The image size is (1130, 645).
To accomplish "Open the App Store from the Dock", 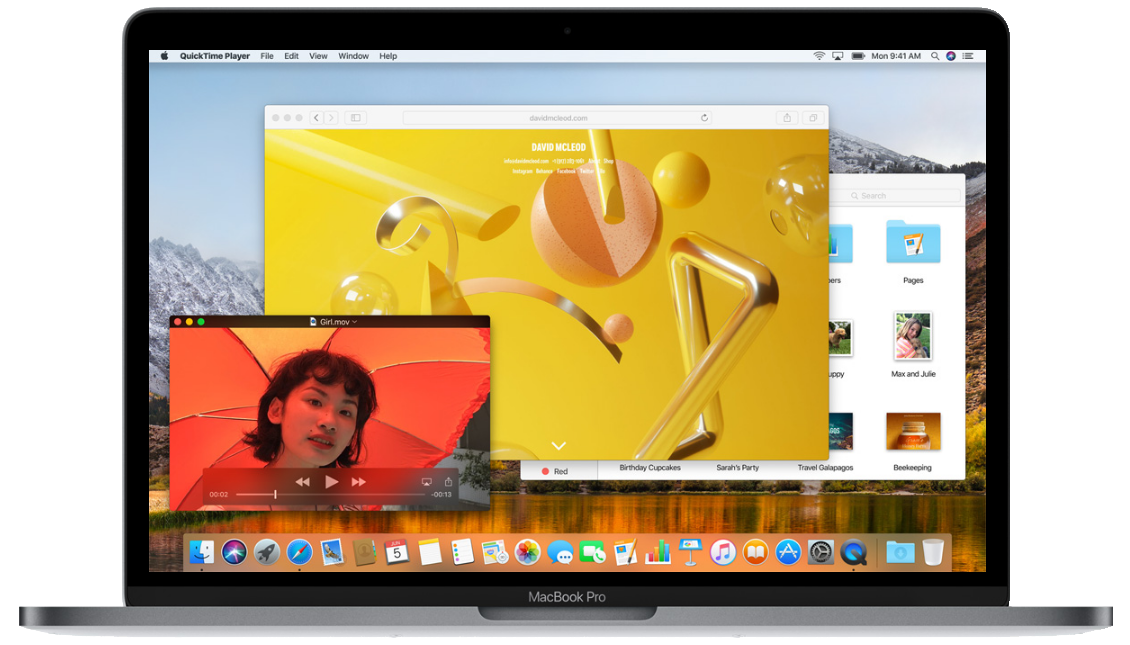I will pos(787,552).
